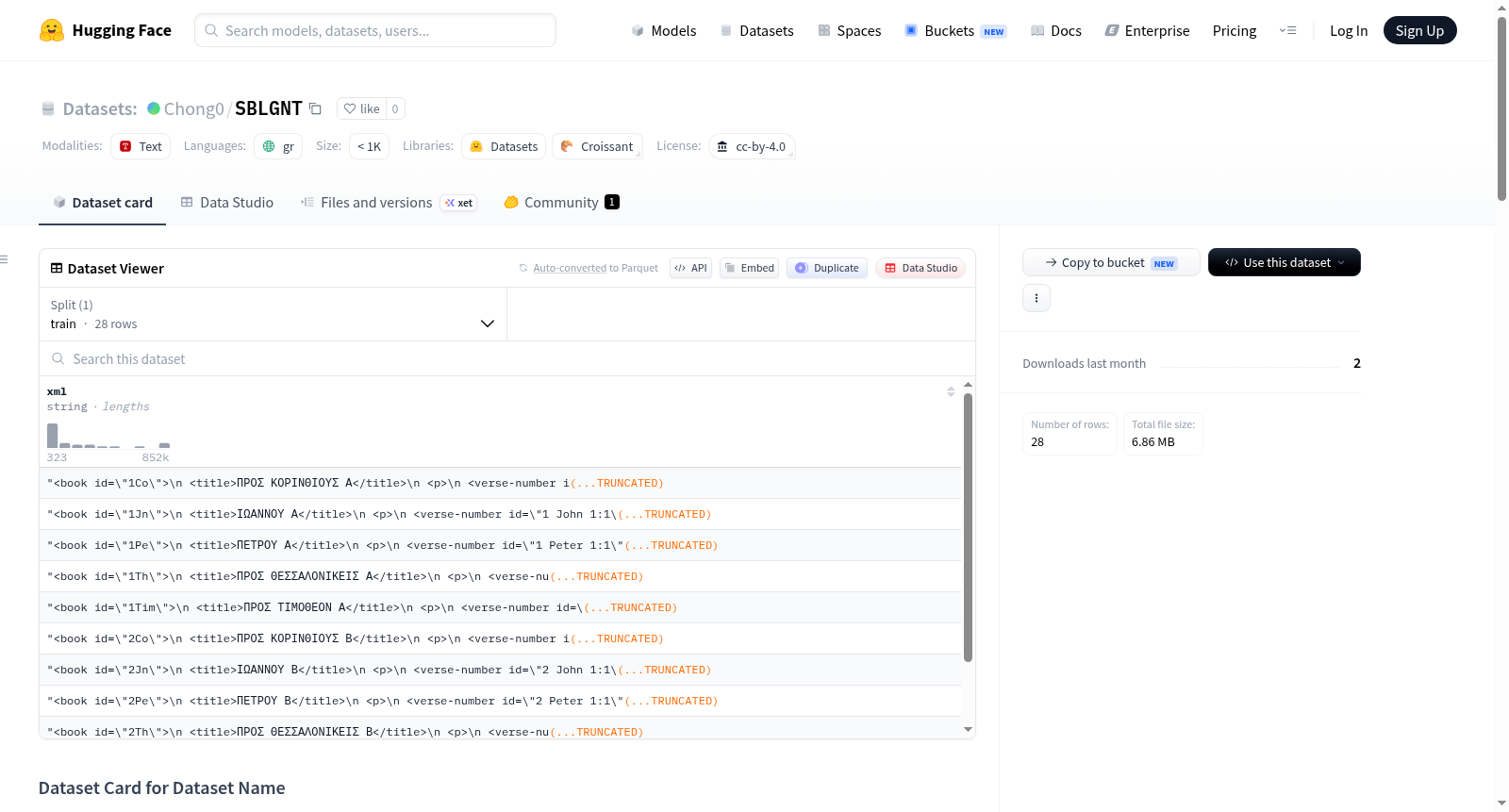
Task: Open Enterprise in the top navigation
Action: [1147, 30]
